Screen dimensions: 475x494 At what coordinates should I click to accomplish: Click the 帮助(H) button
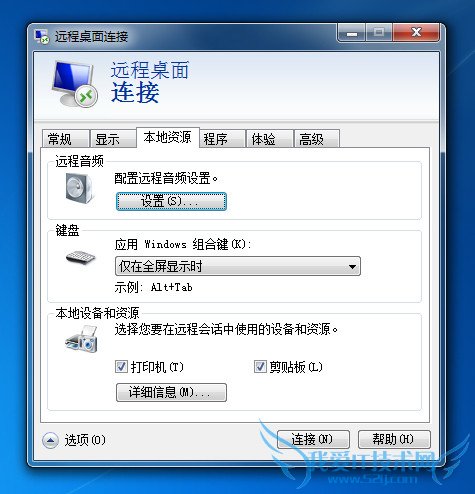(394, 439)
